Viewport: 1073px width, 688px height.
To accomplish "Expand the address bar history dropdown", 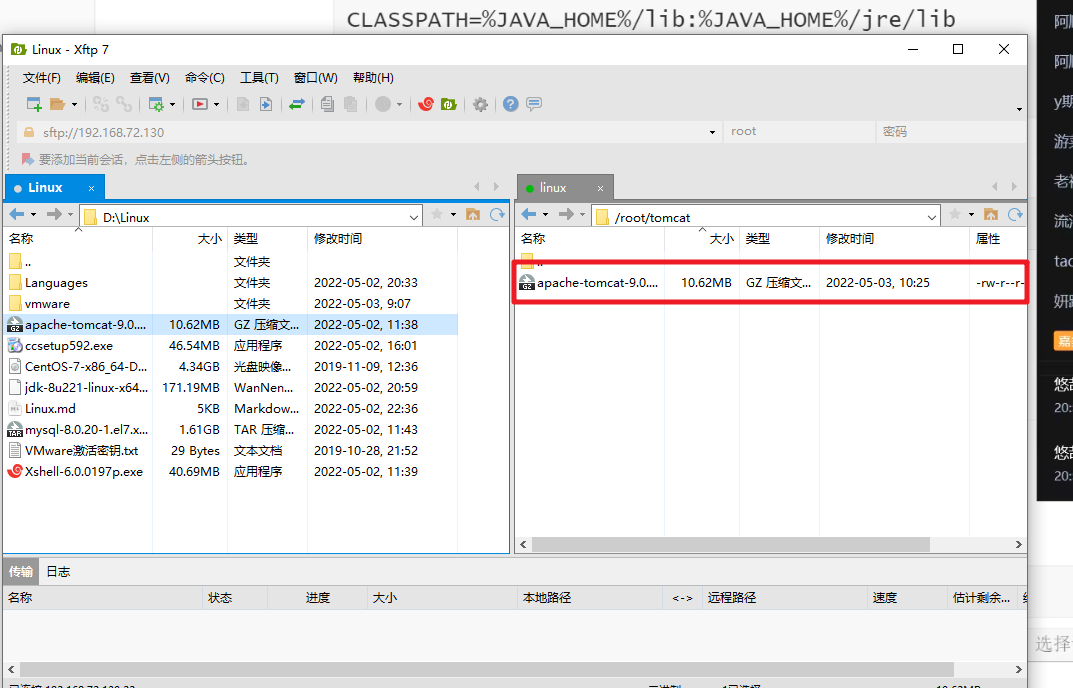I will (x=712, y=132).
